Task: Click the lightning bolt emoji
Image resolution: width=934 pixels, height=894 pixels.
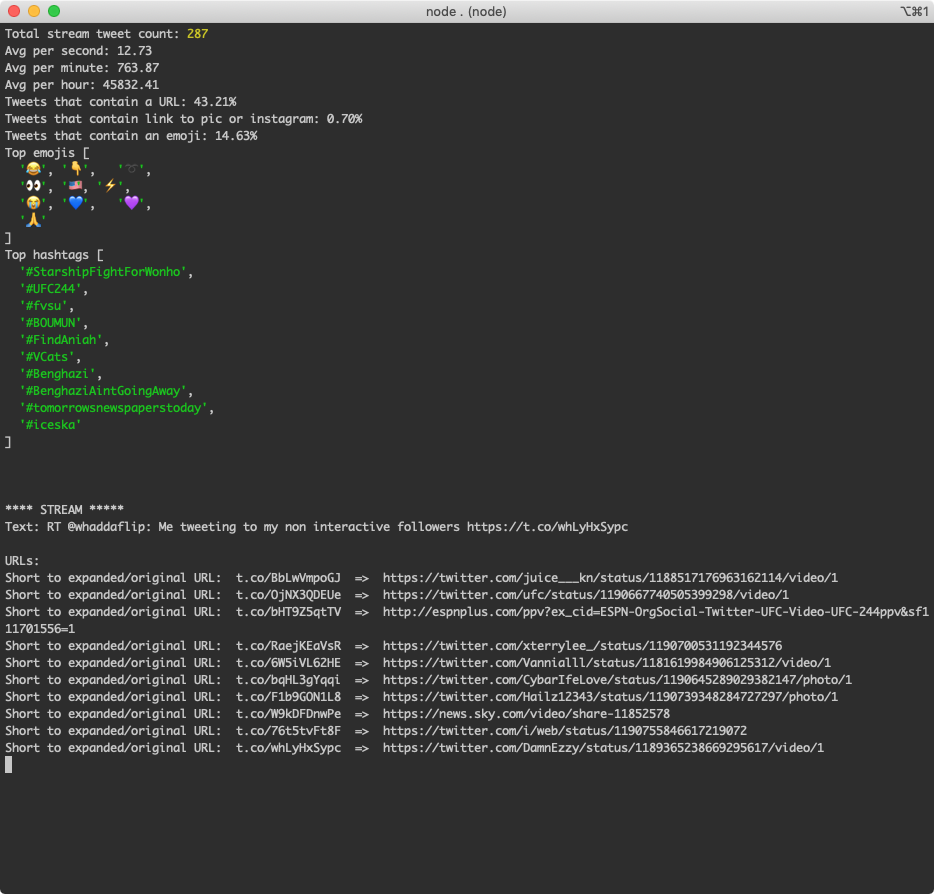Action: [x=110, y=186]
